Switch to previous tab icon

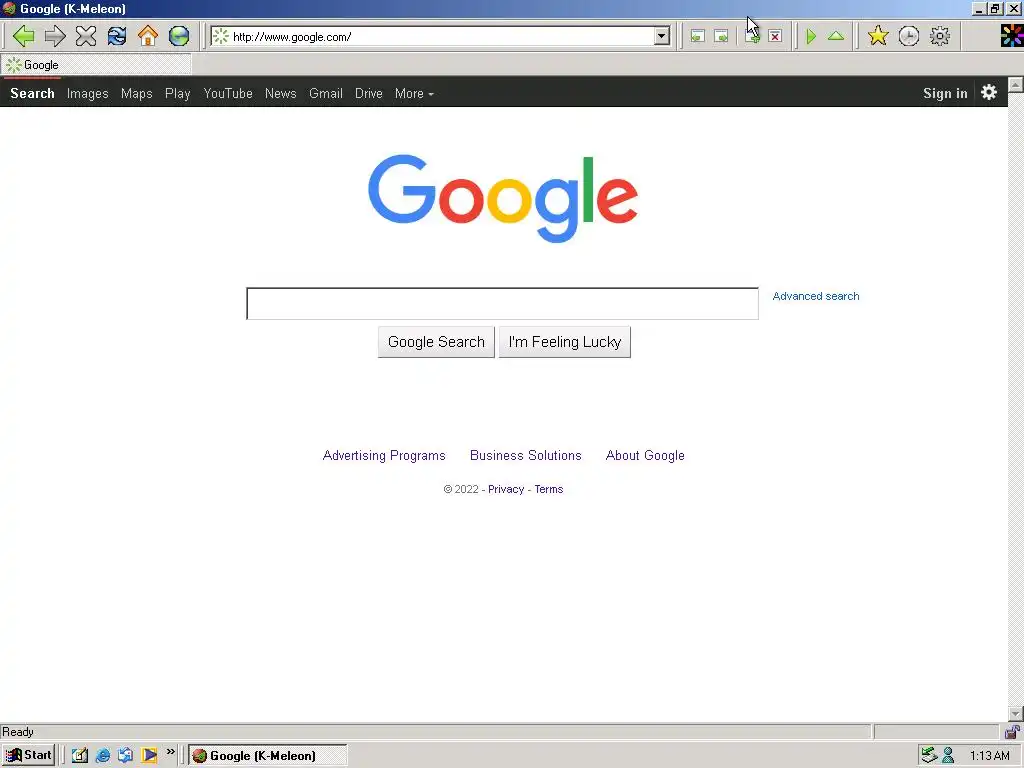coord(697,37)
